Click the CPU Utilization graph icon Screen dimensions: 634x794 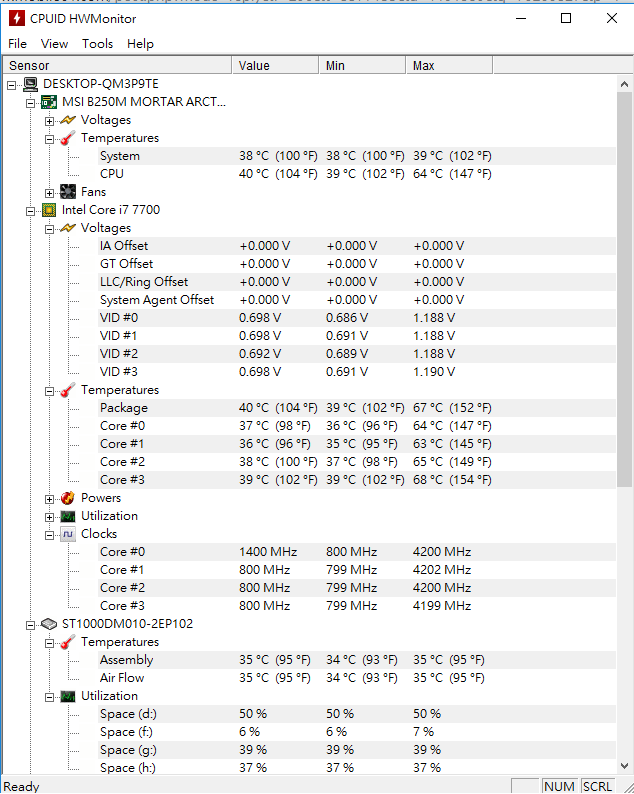tap(68, 516)
